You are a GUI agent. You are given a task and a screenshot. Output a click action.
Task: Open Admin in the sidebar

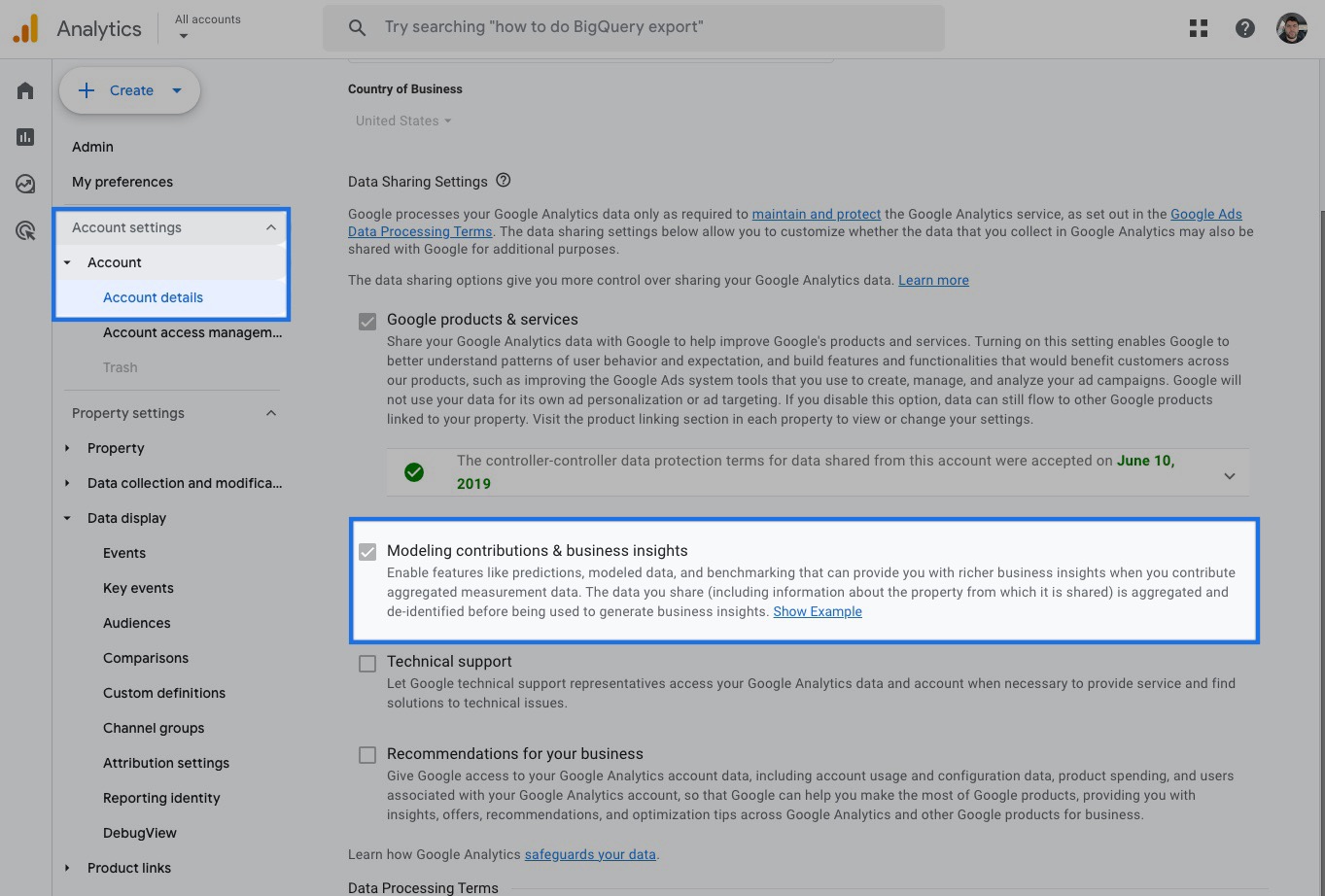92,147
